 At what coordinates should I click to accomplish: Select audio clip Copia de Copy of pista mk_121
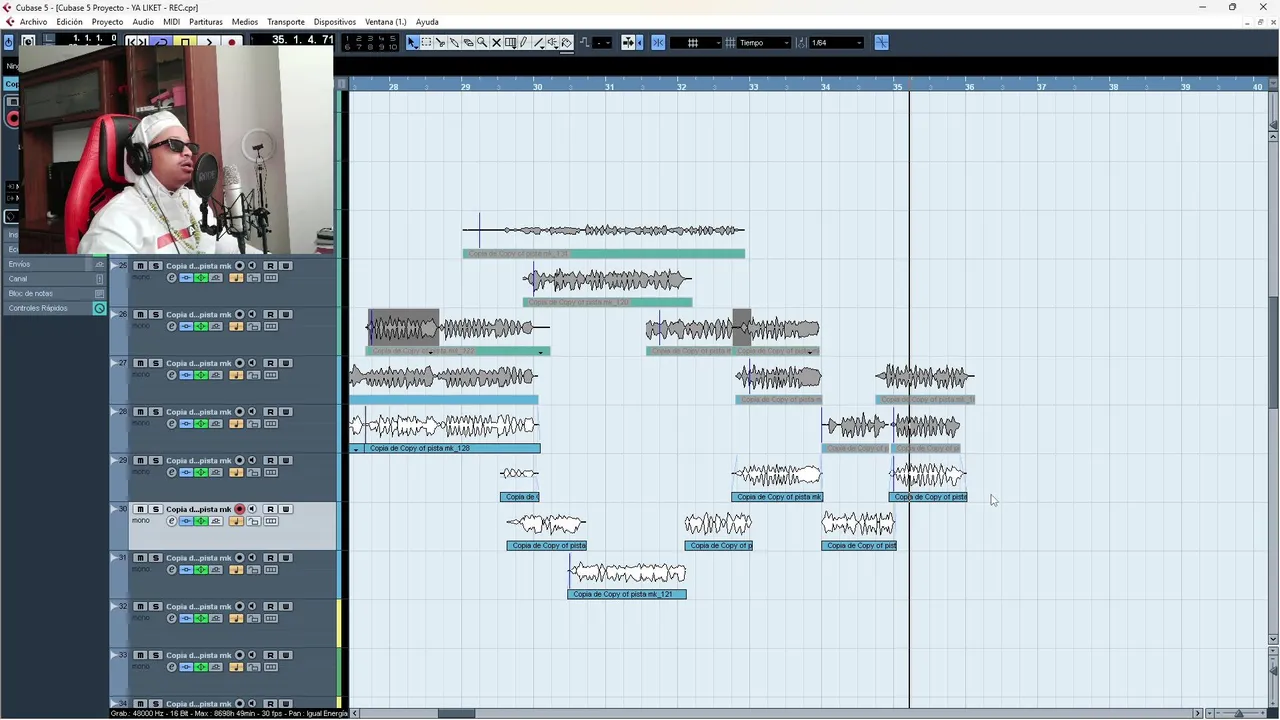coord(627,579)
